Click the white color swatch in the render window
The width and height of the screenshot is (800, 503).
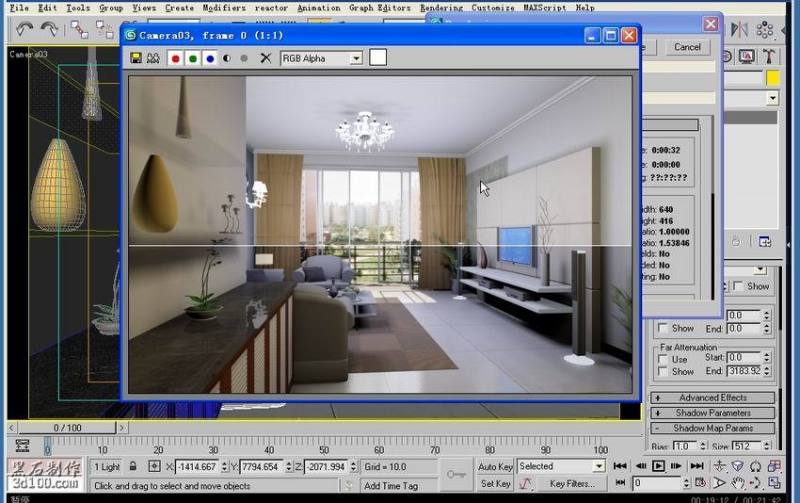(x=378, y=57)
